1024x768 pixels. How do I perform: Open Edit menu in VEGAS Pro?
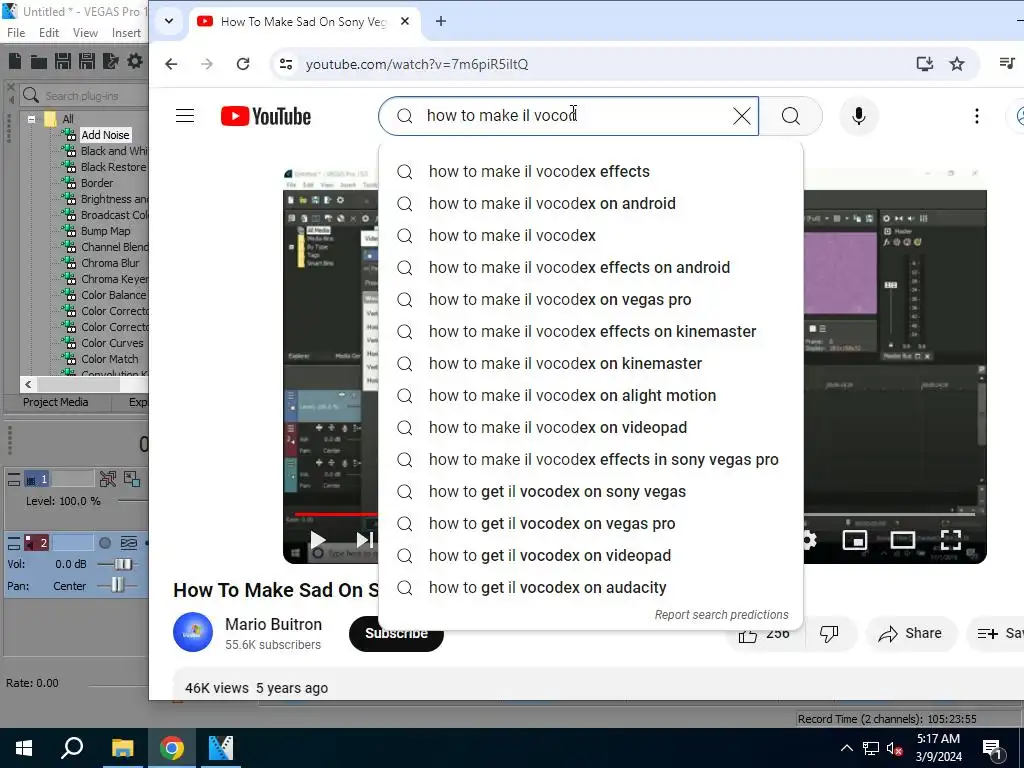point(49,33)
